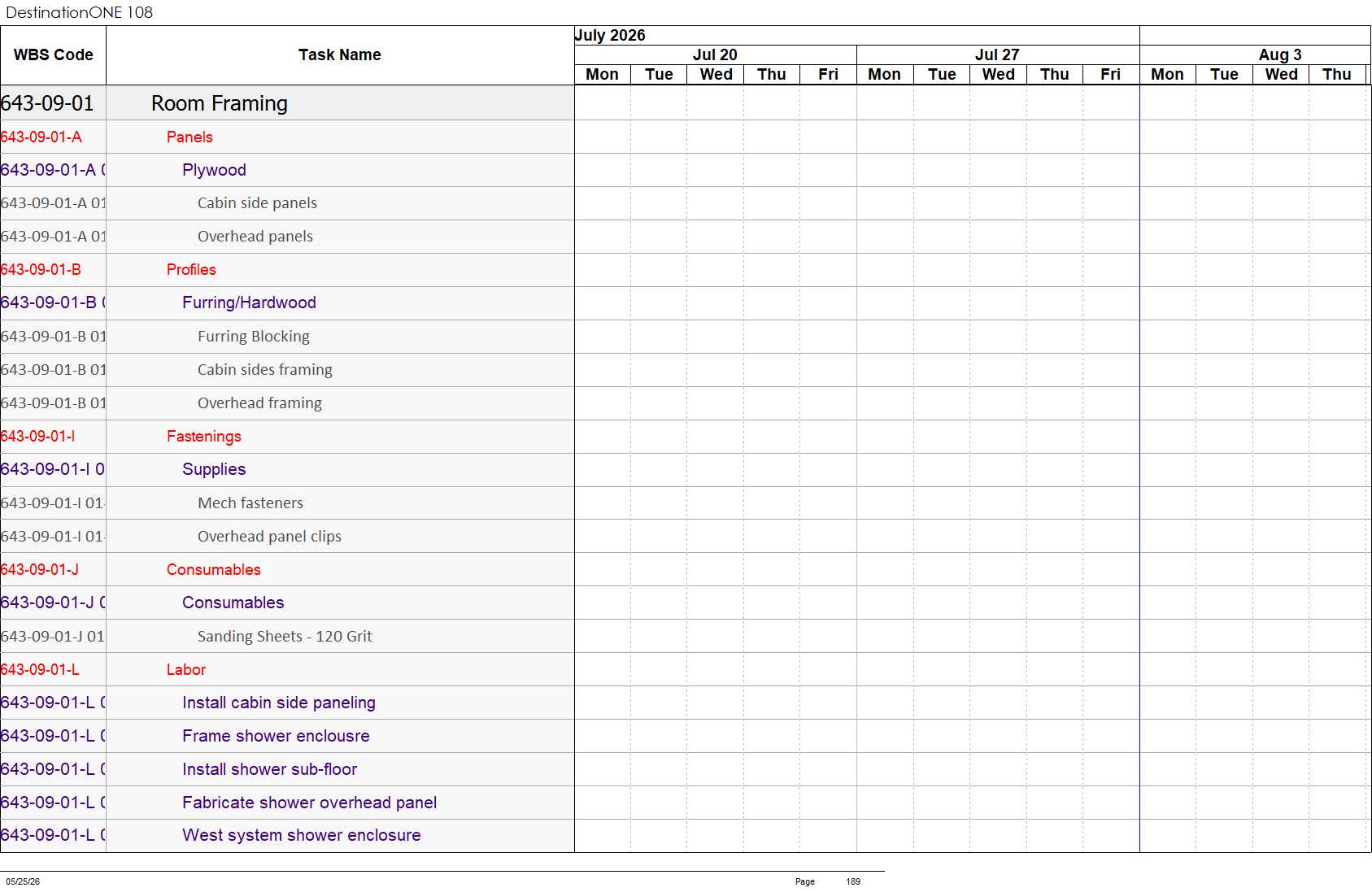Click Install cabin side paneling task
1372x892 pixels.
point(279,703)
